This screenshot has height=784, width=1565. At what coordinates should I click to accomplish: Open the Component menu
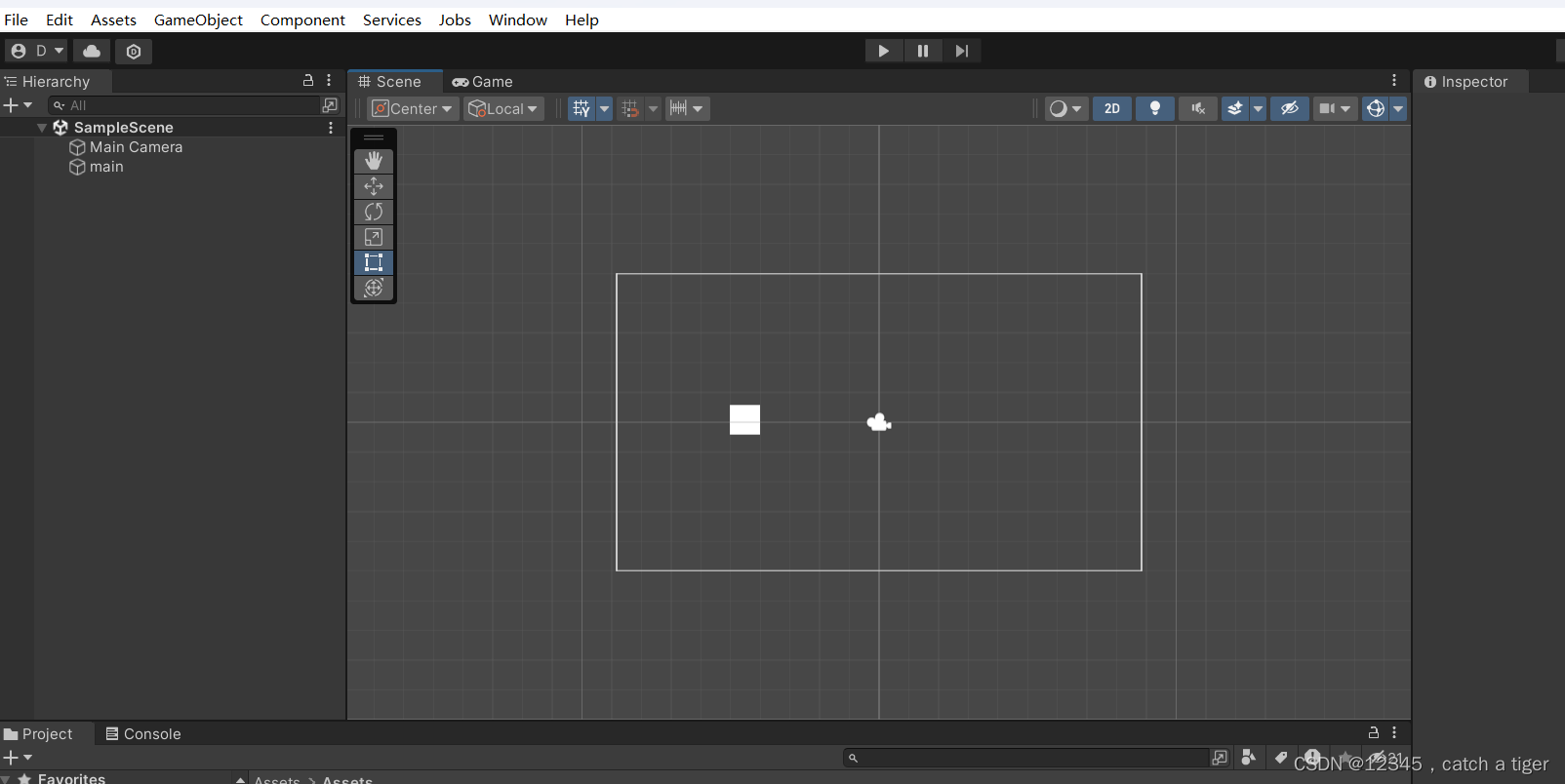(x=302, y=20)
